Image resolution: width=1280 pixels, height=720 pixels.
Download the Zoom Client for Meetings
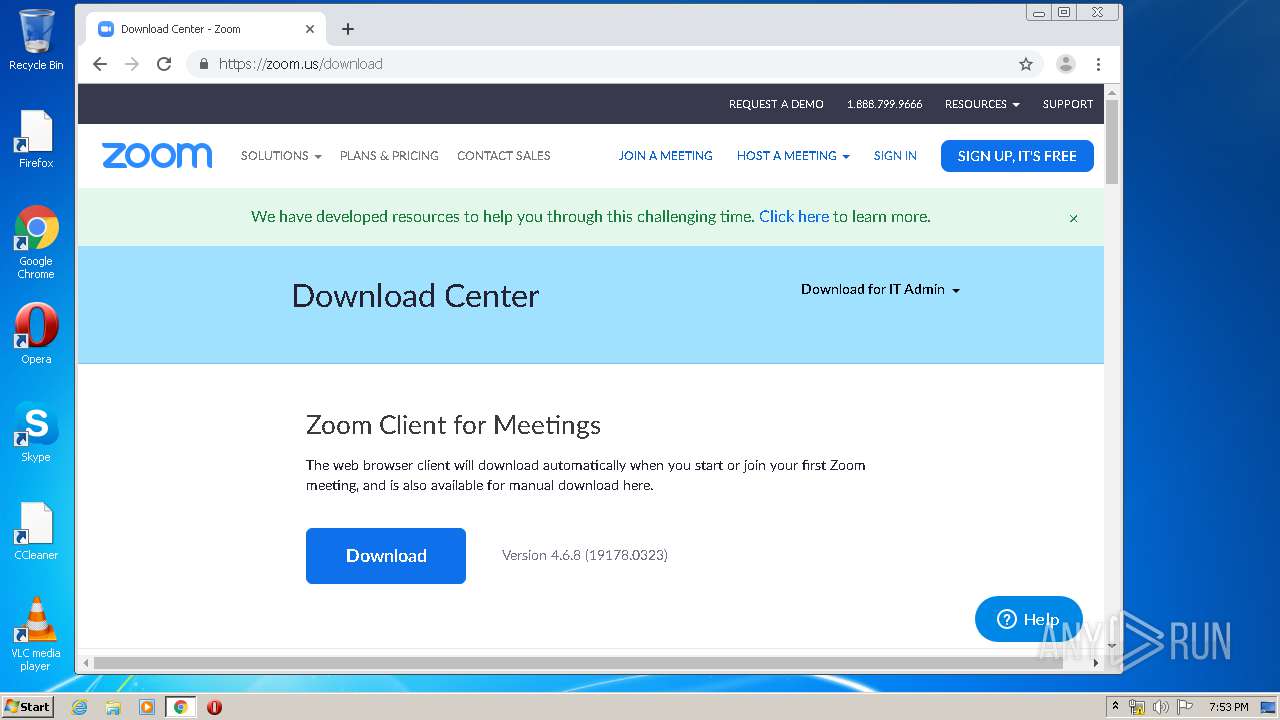coord(386,556)
